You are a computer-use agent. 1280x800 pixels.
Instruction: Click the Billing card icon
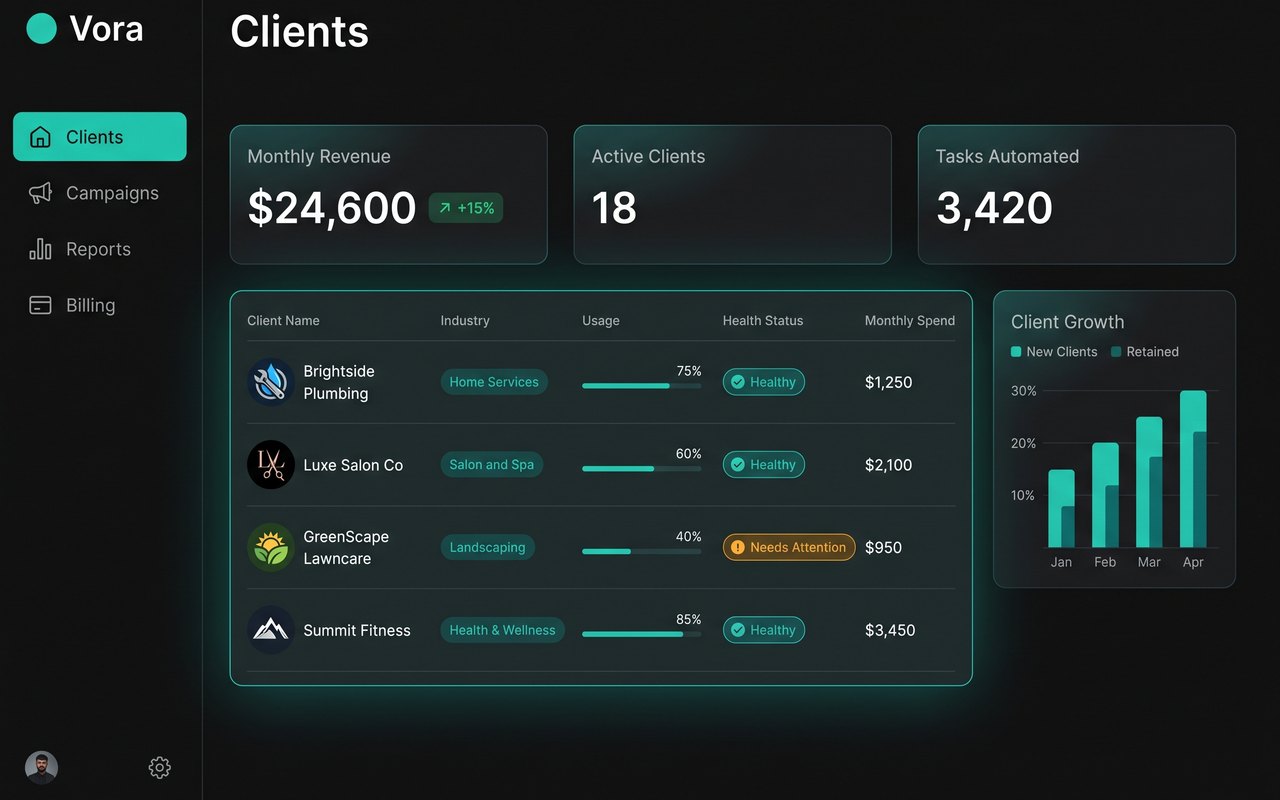point(40,305)
